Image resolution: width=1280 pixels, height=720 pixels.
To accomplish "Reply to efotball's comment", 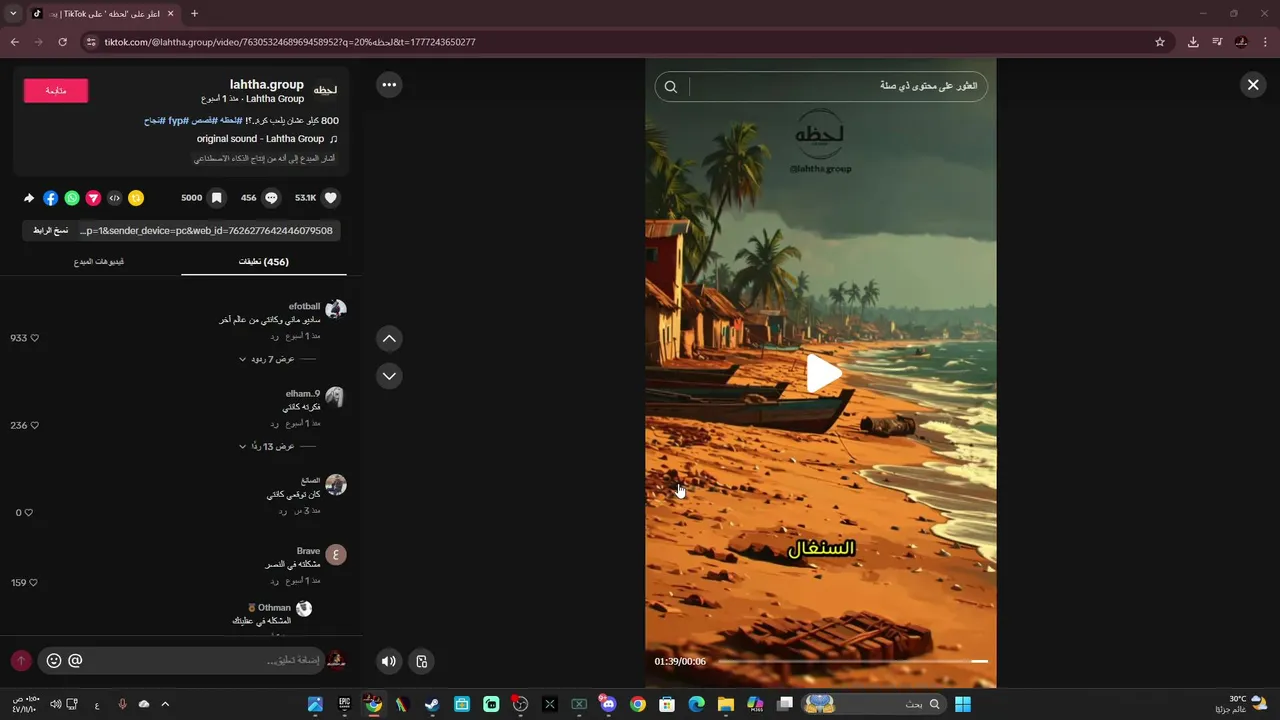I will pyautogui.click(x=274, y=336).
